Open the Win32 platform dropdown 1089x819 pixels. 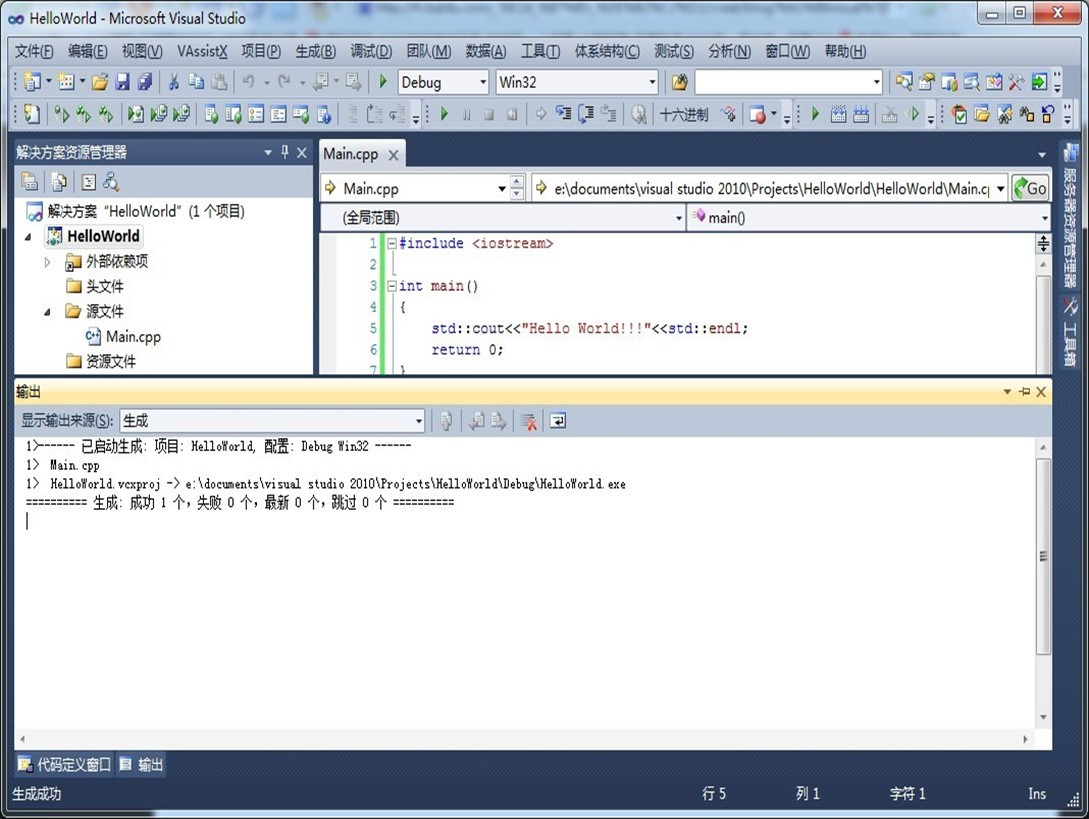[x=652, y=82]
